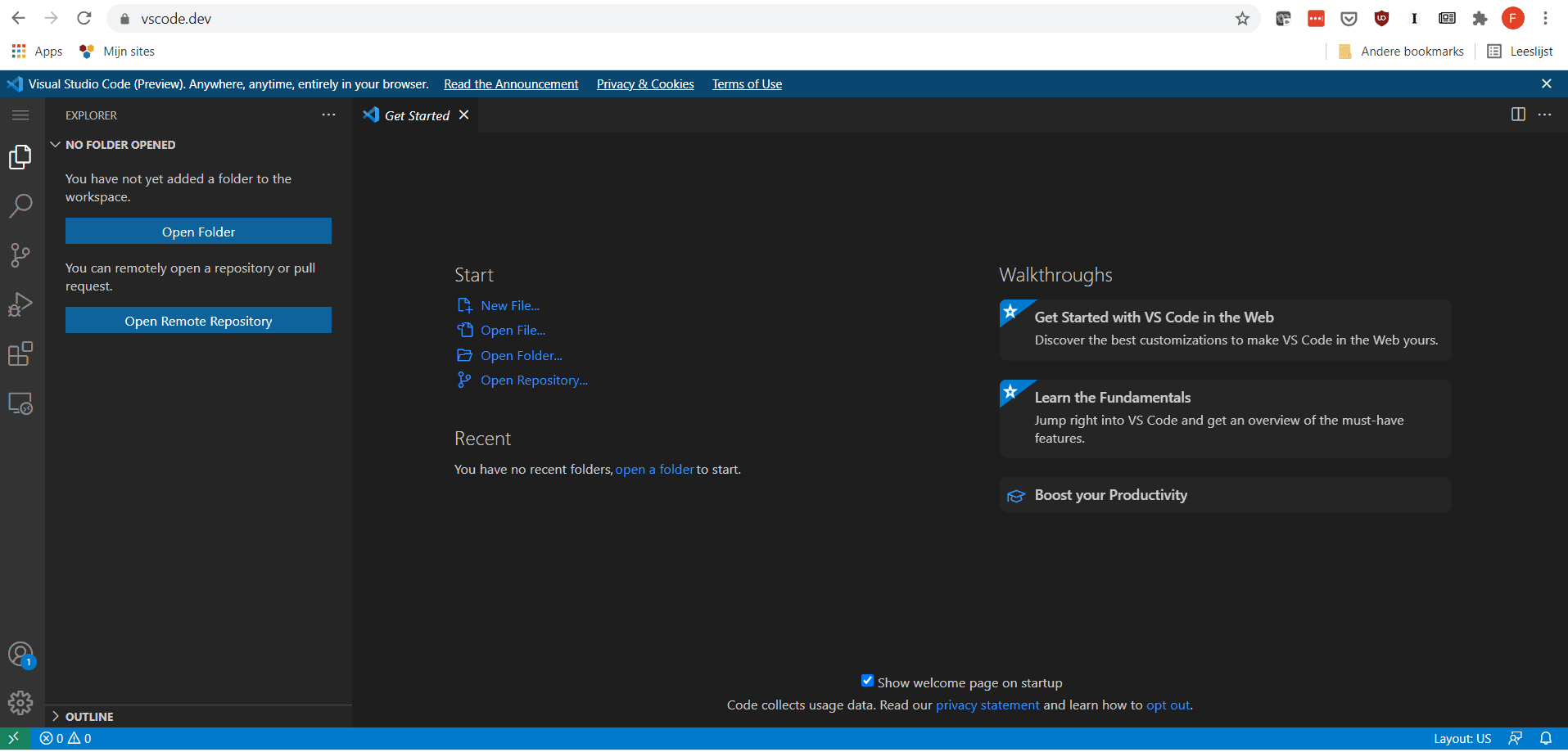Viewport: 1568px width, 752px height.
Task: Open the Explorer view in activity bar
Action: [x=20, y=156]
